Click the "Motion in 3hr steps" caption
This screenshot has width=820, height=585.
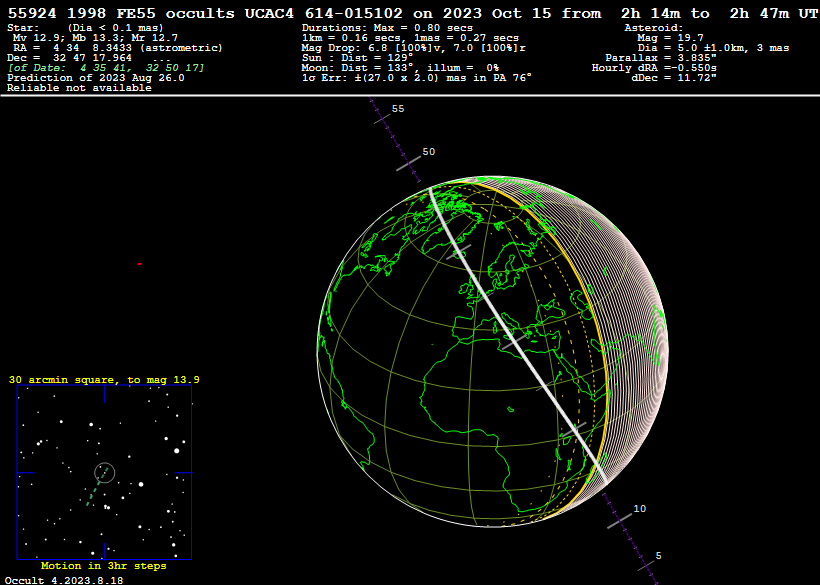point(104,566)
